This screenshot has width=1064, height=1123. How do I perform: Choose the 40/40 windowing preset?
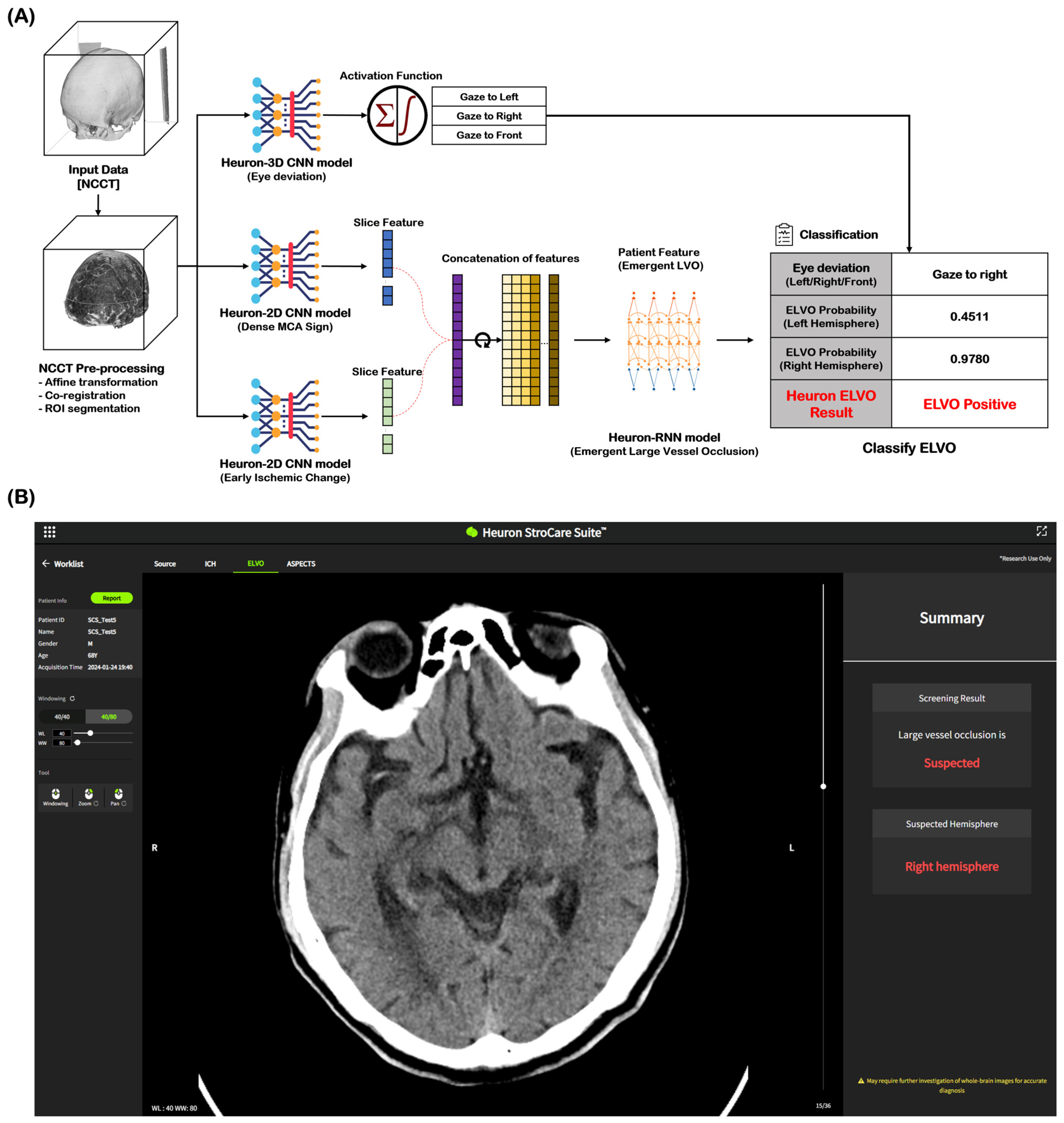(x=63, y=717)
